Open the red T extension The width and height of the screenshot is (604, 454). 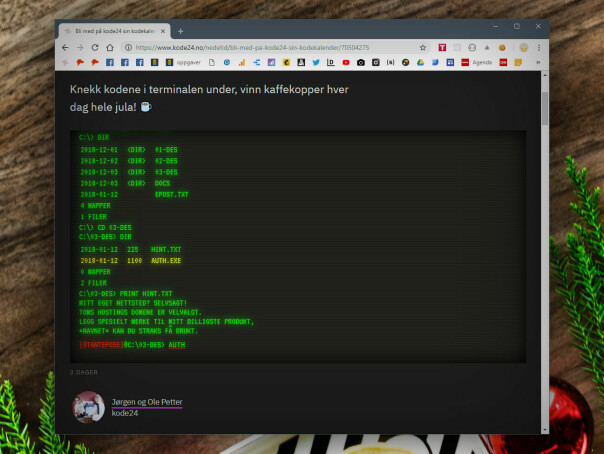pyautogui.click(x=442, y=47)
